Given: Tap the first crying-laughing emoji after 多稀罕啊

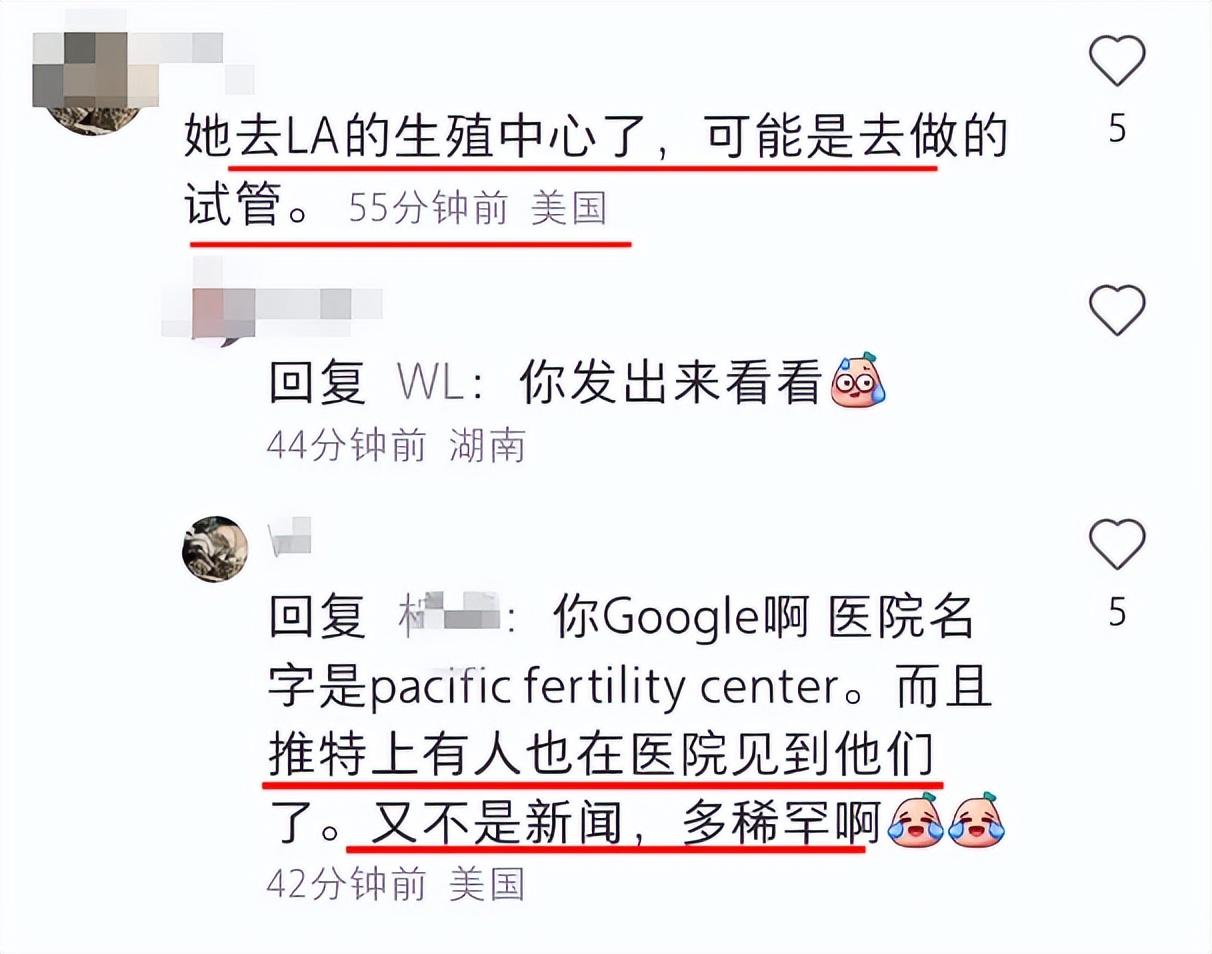Looking at the screenshot, I should pyautogui.click(x=916, y=823).
